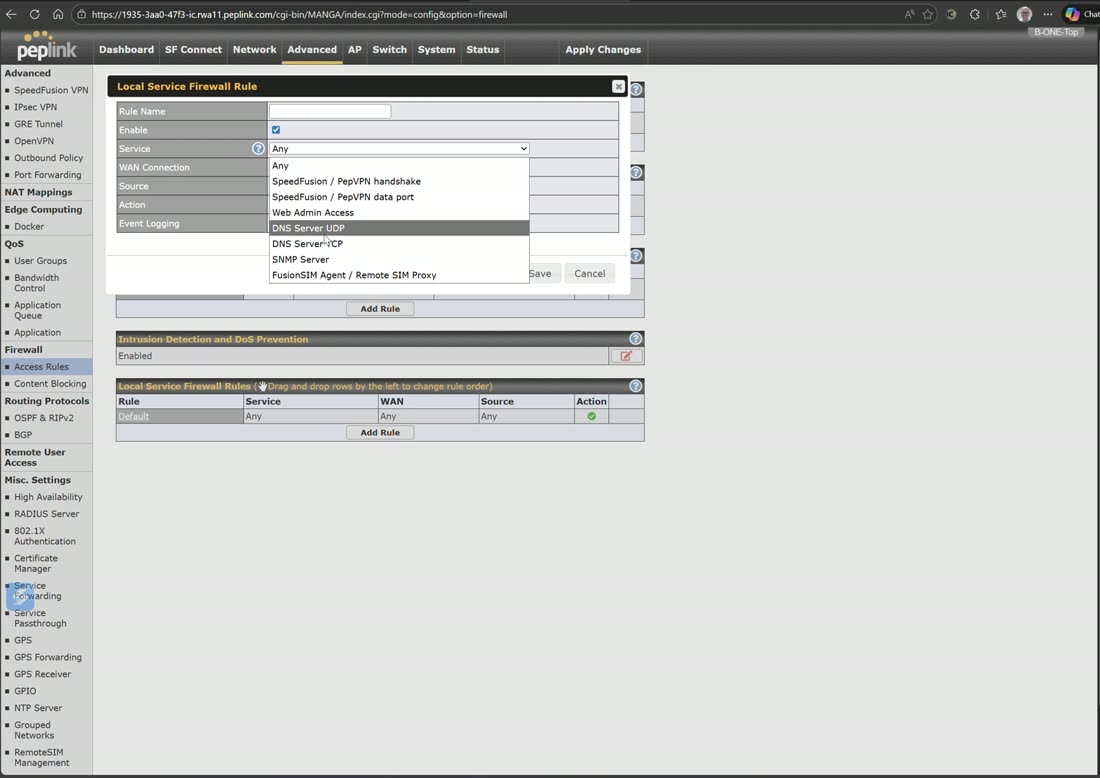Open help for Intrusion Detection section

[x=636, y=339]
